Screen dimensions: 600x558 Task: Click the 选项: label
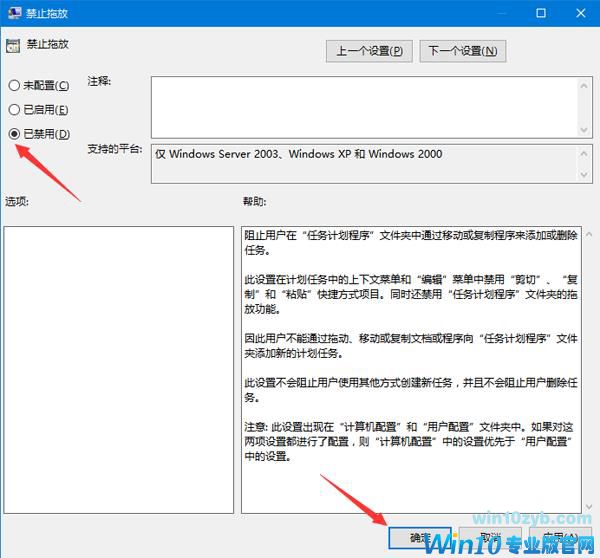coord(17,201)
